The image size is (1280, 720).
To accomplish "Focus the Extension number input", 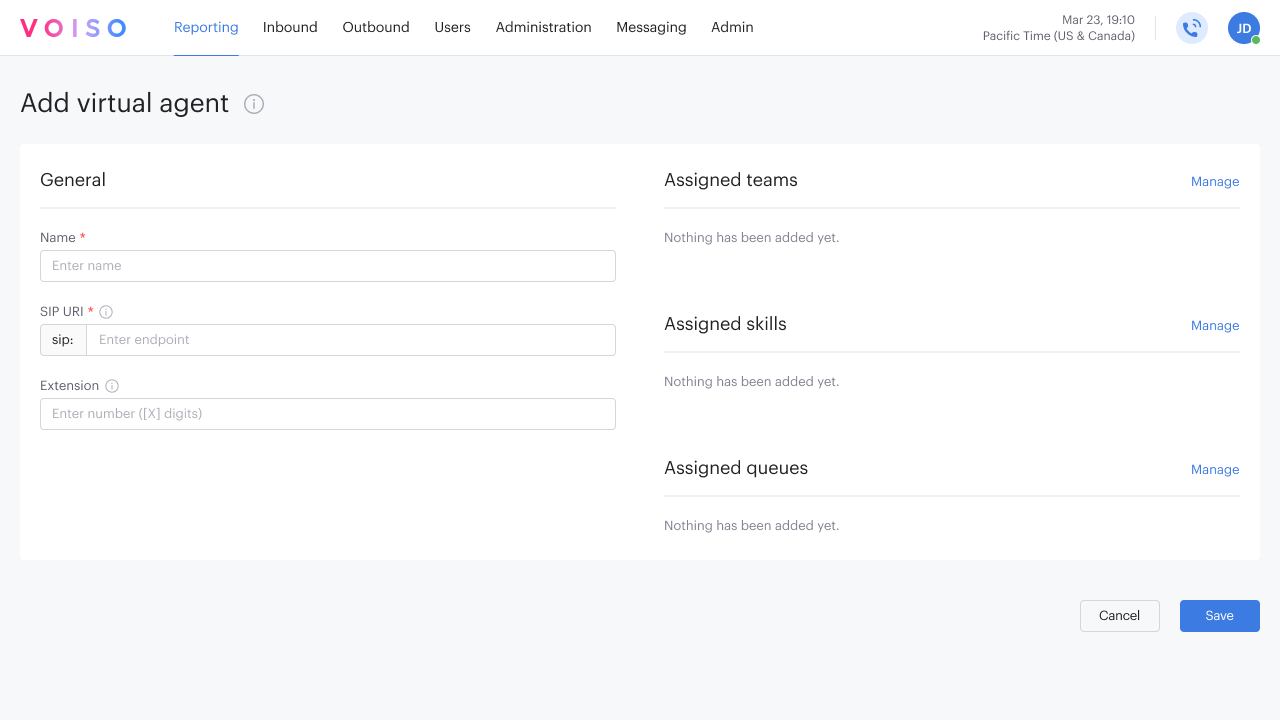I will point(328,414).
